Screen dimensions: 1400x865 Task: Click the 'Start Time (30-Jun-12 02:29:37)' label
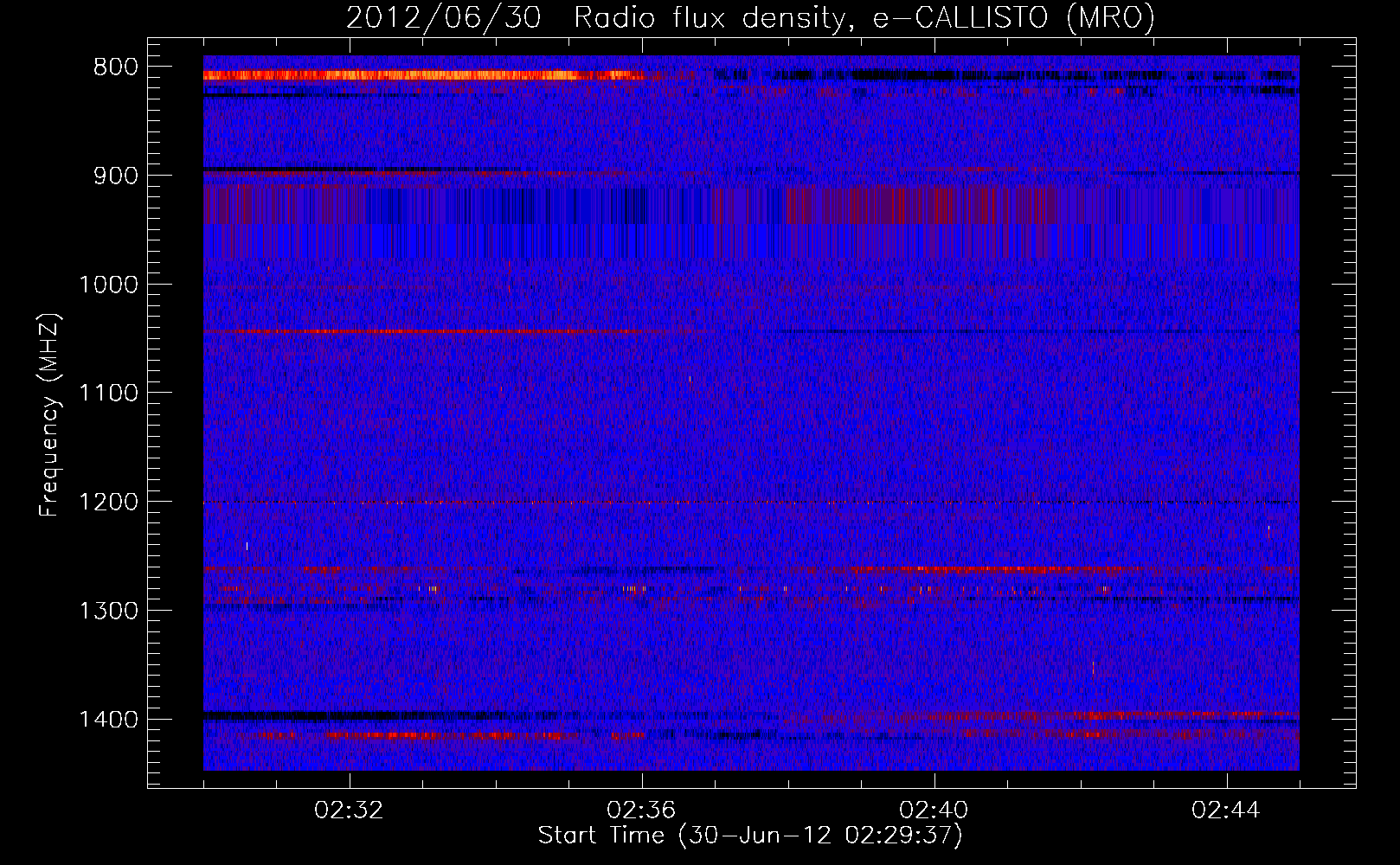(750, 836)
